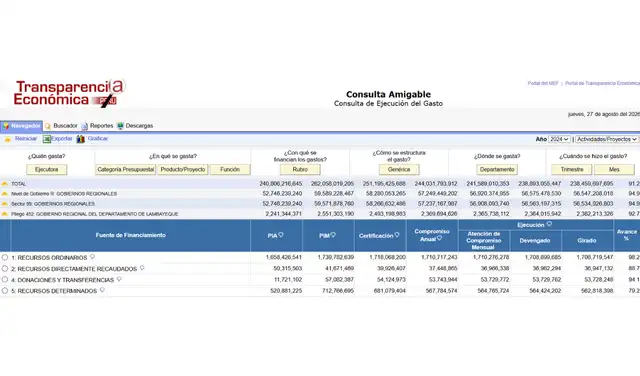This screenshot has width=640, height=376.
Task: Click the up-arrow icon in TOTAL row
Action: (5, 184)
